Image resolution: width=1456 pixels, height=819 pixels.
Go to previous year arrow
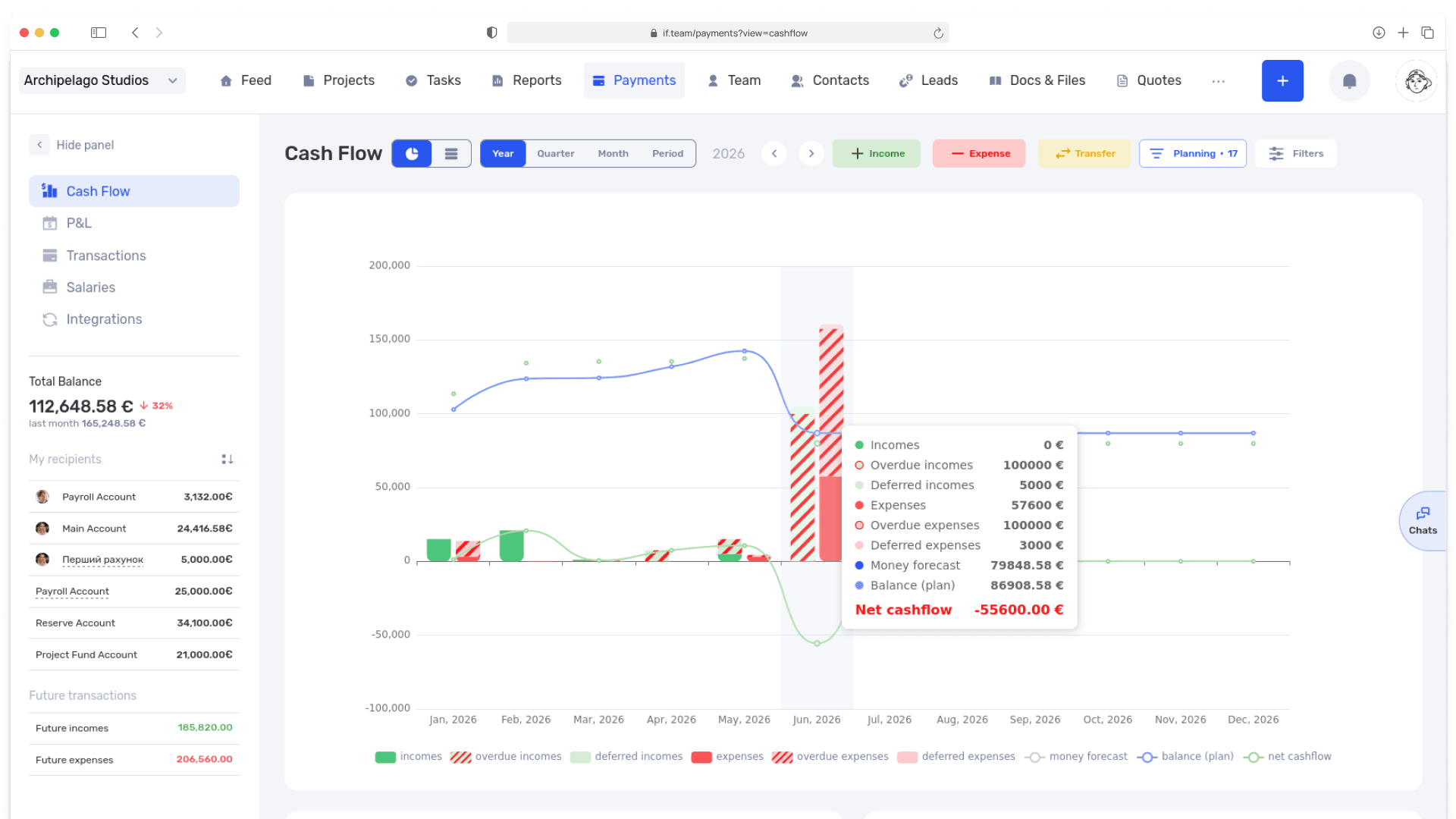[774, 153]
